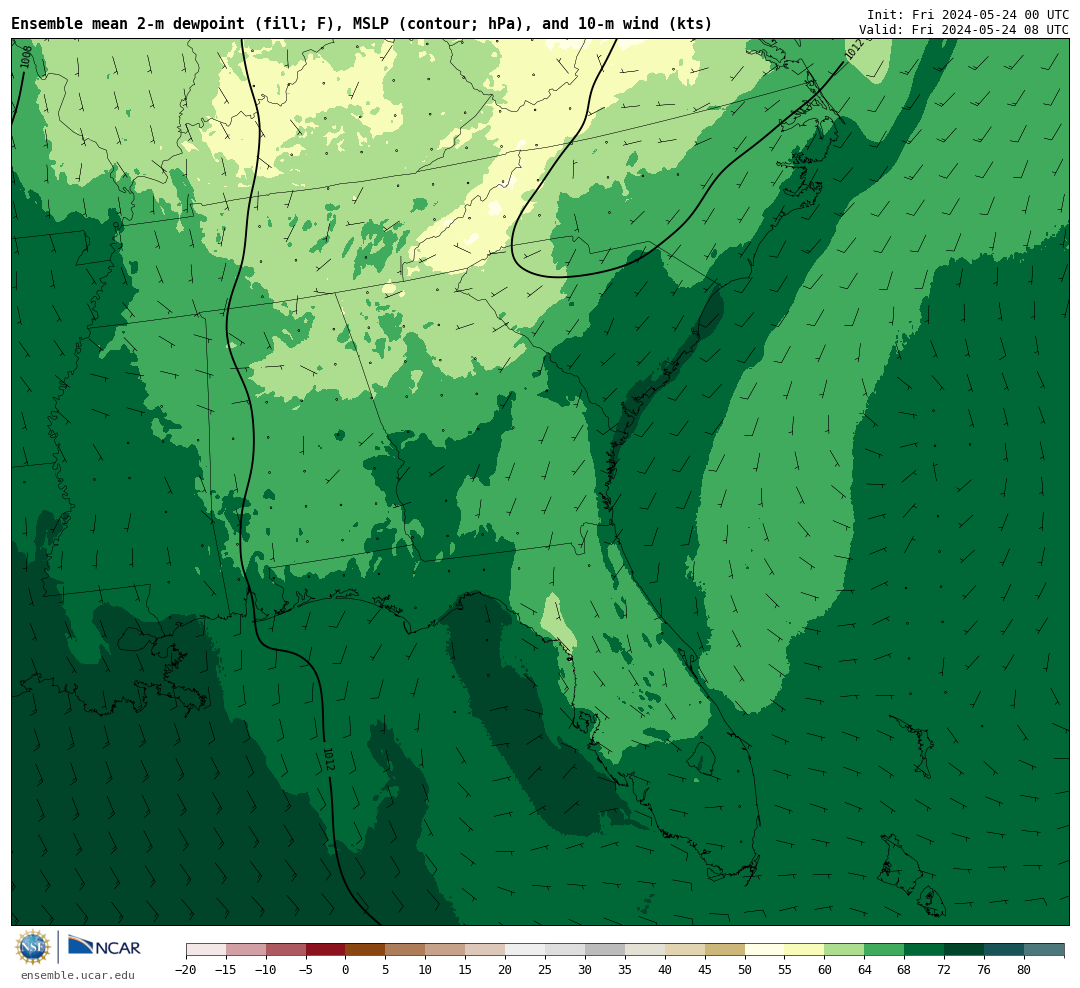The image size is (1080, 988).
Task: Click the colorbar label 72
Action: pos(944,969)
